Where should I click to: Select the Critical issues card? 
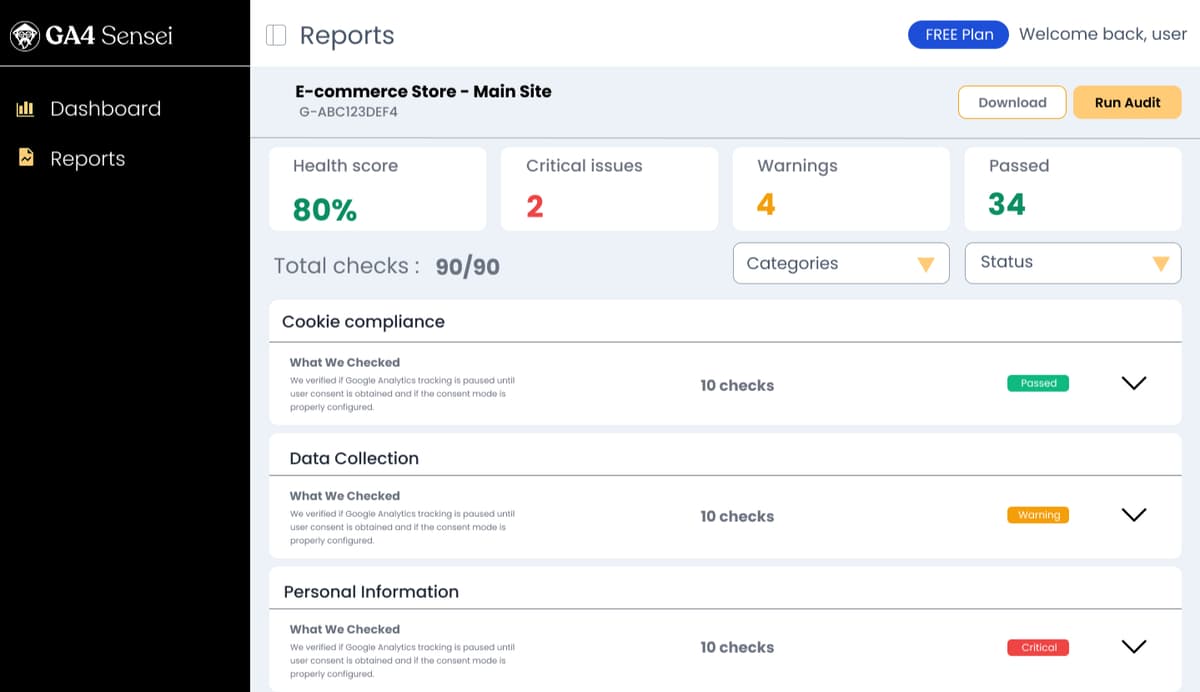[609, 189]
